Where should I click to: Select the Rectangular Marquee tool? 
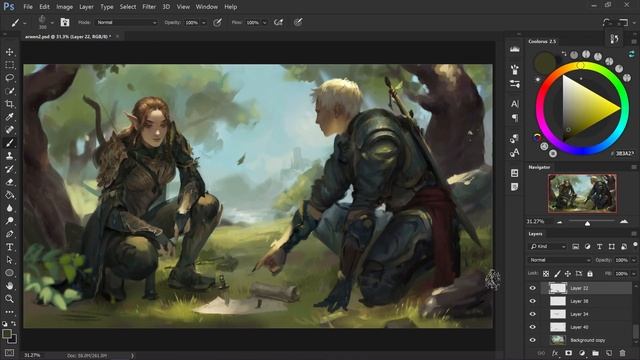tap(9, 65)
